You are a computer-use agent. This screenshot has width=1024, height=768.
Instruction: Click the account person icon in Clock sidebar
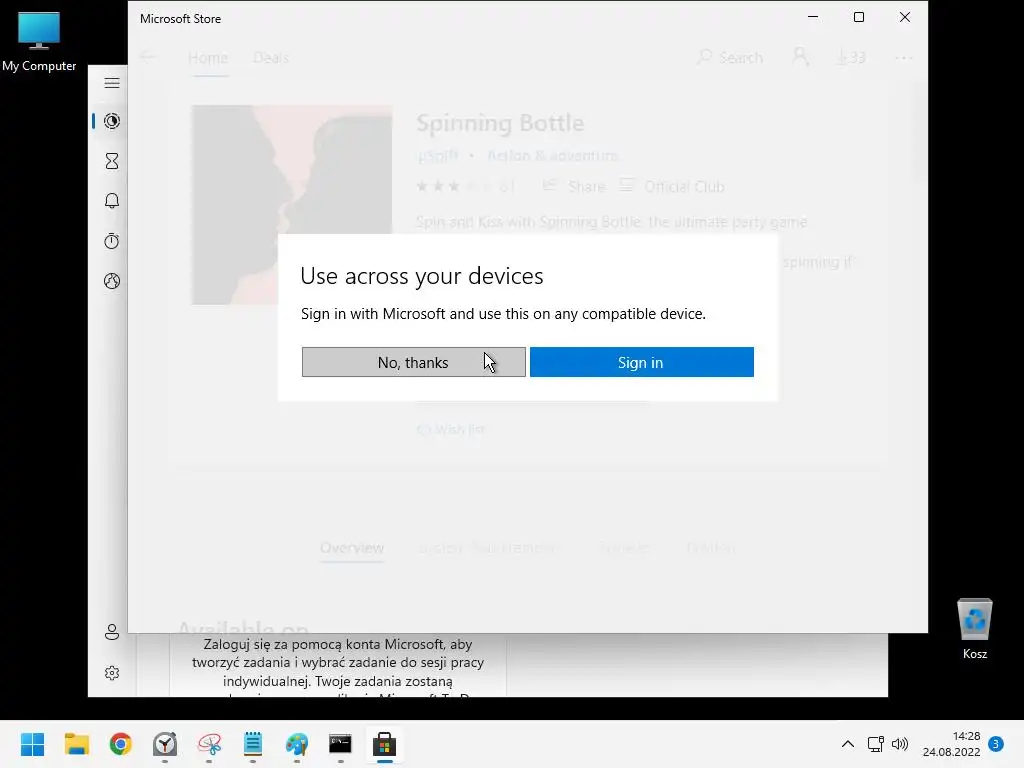112,632
